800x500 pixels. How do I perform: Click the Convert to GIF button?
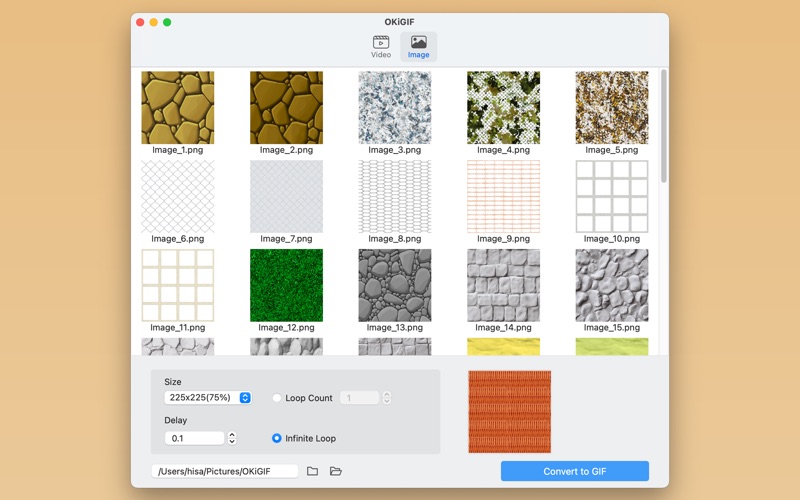tap(574, 471)
